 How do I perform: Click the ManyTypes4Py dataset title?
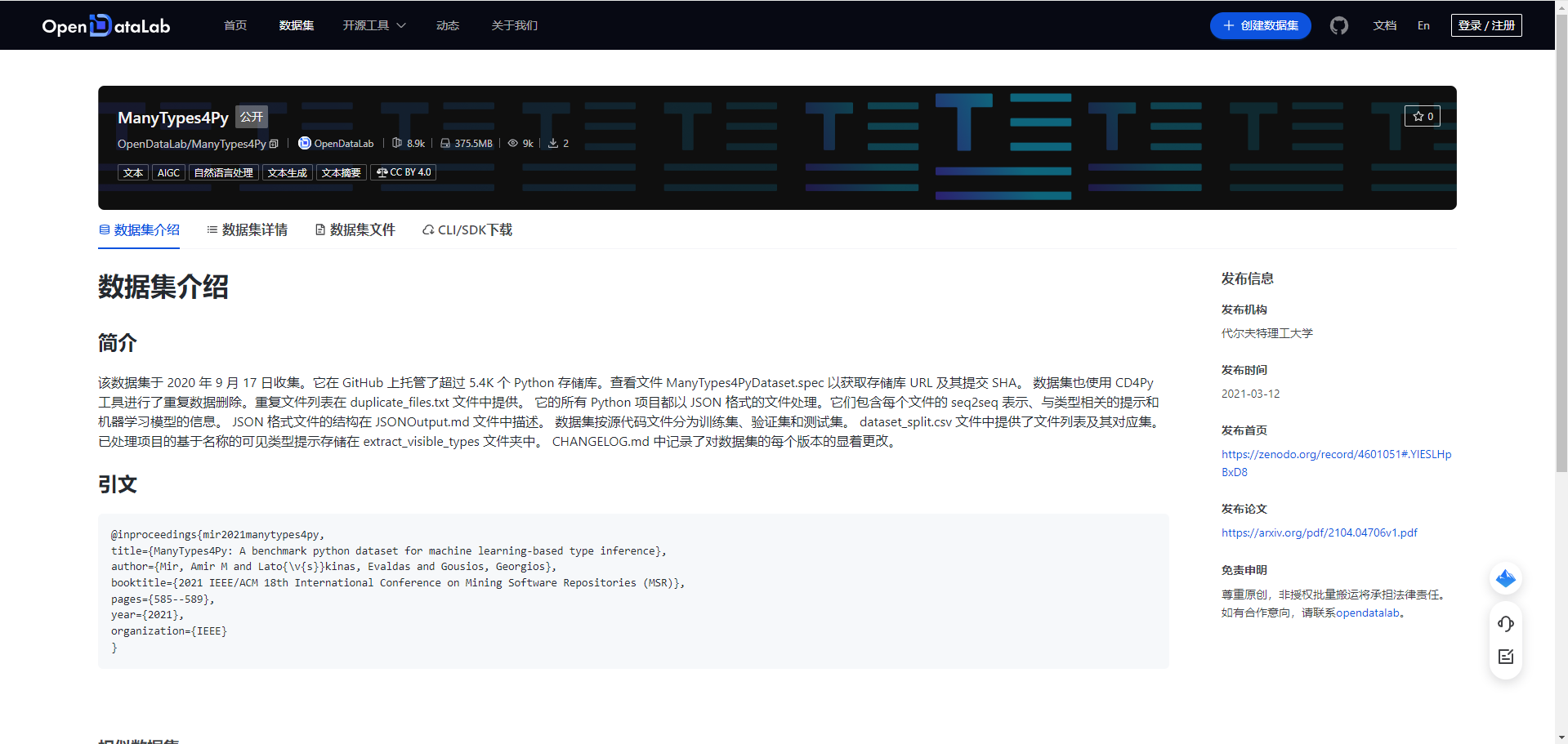(173, 118)
